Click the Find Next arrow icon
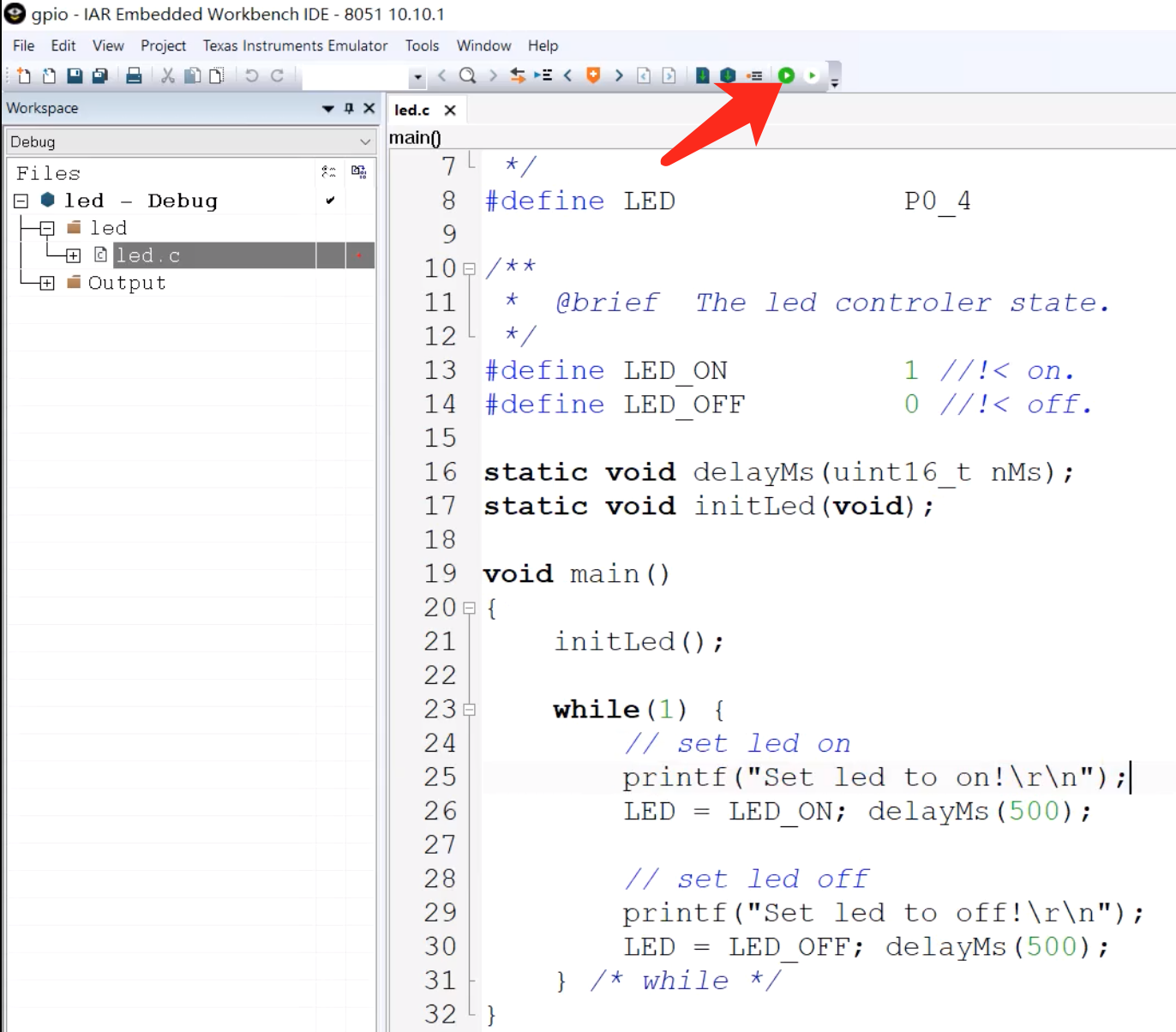 tap(493, 75)
